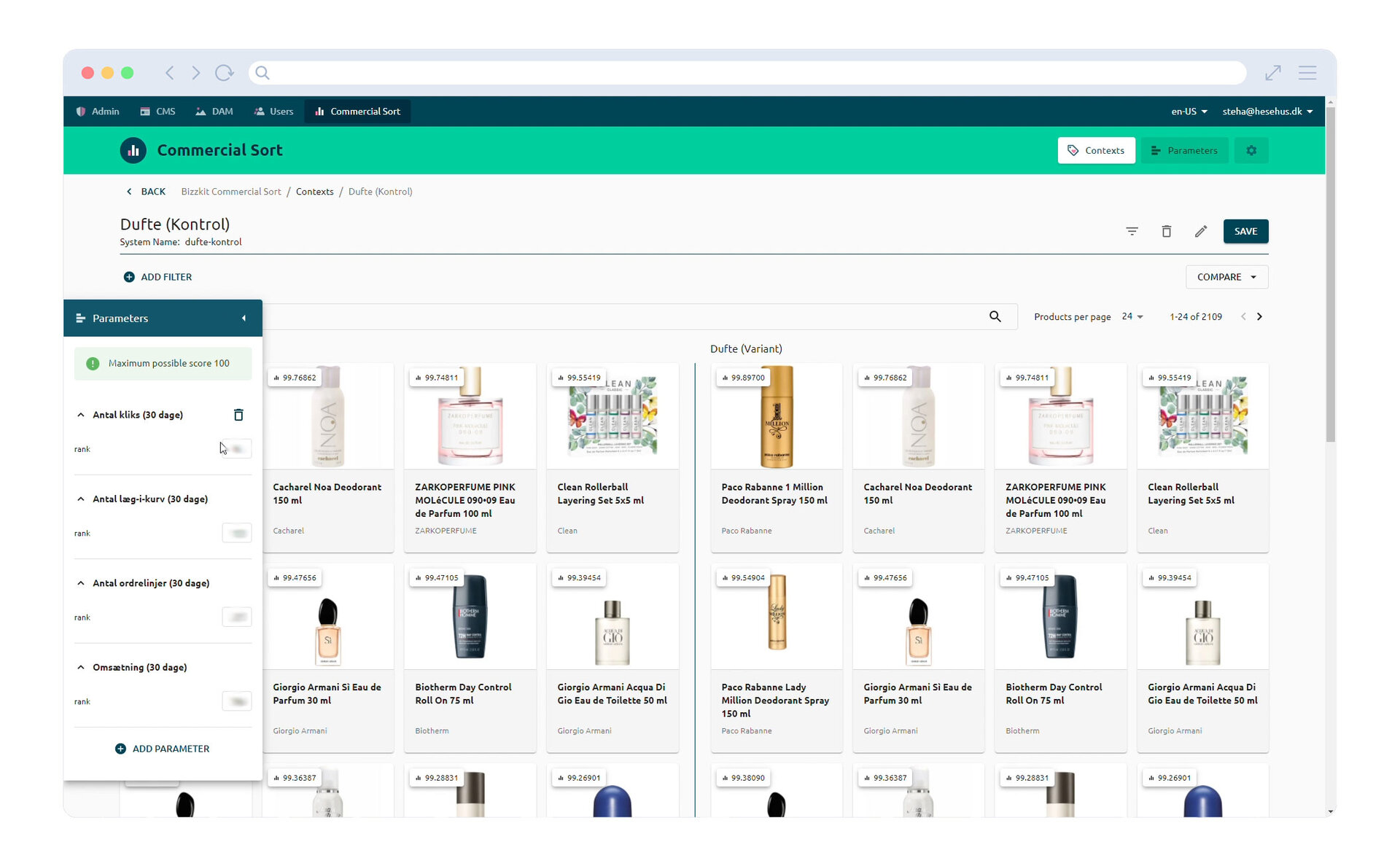
Task: Go to next products page
Action: pos(1259,316)
